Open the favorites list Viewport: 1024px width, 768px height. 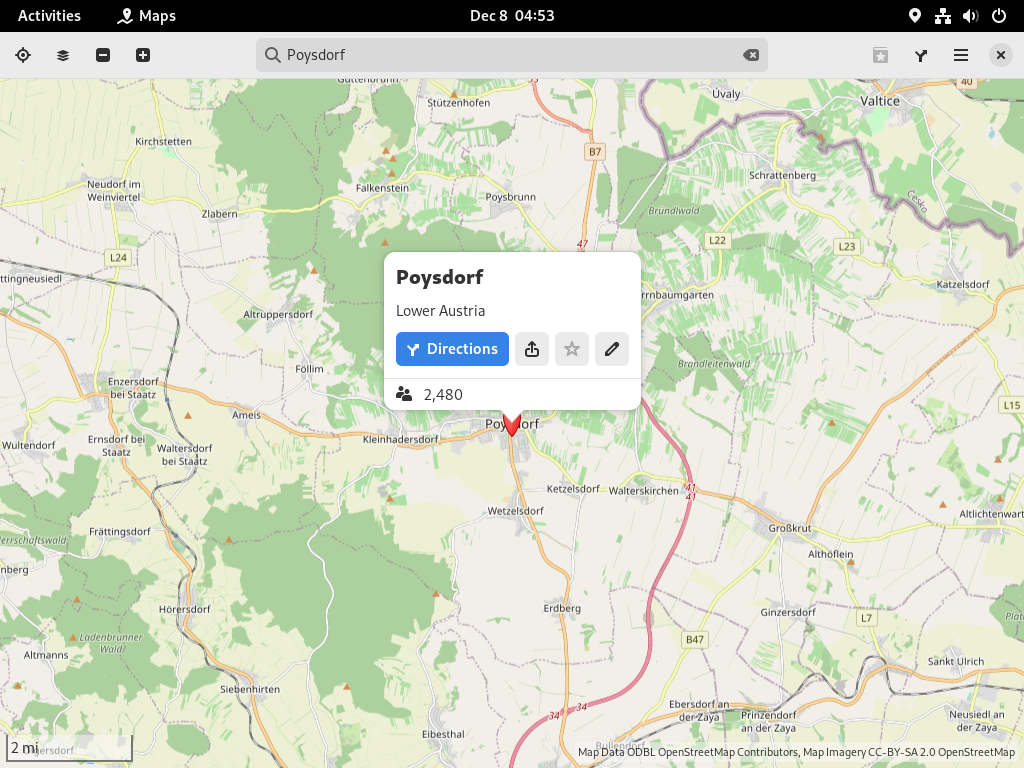[880, 56]
